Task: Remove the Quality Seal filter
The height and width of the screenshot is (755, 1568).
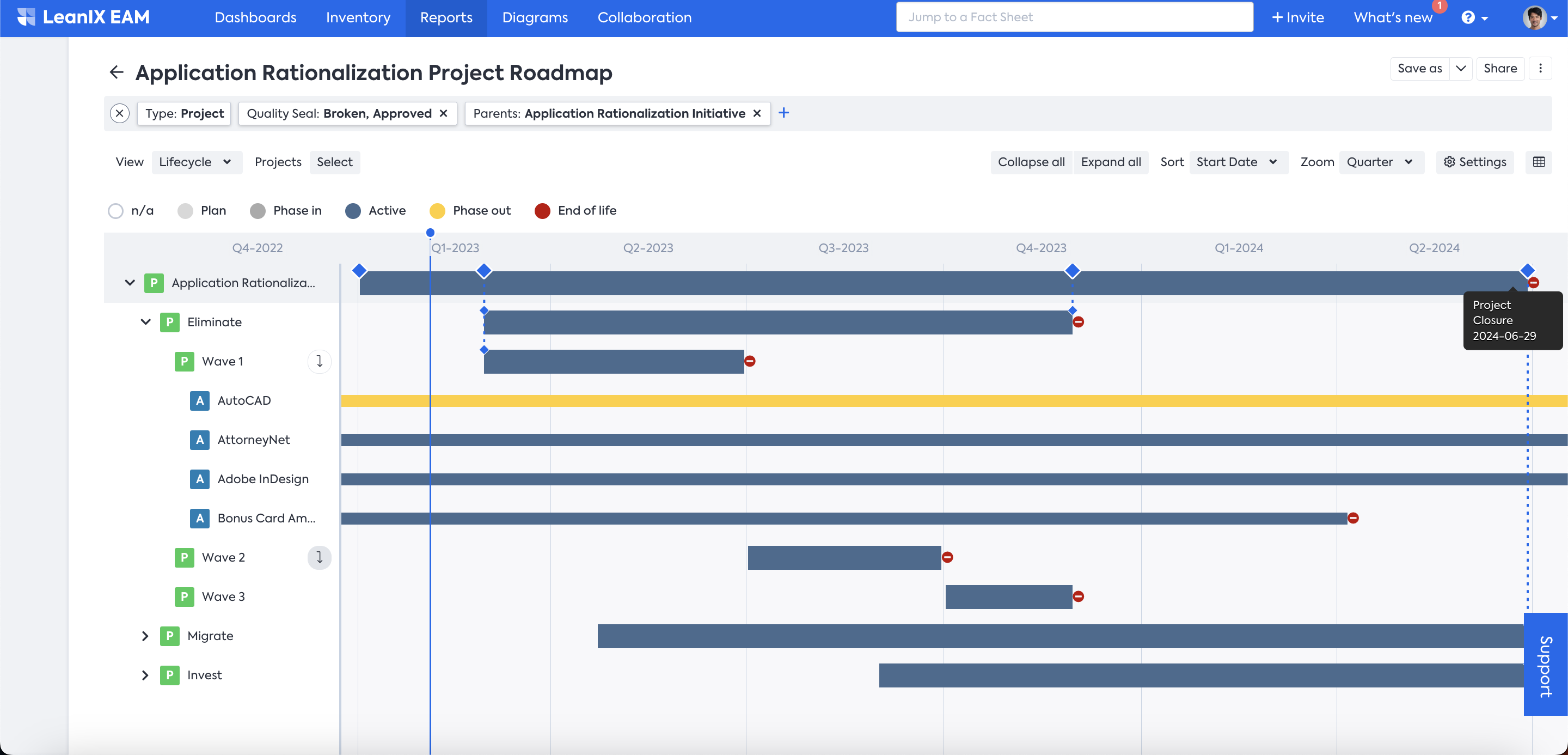Action: 444,113
